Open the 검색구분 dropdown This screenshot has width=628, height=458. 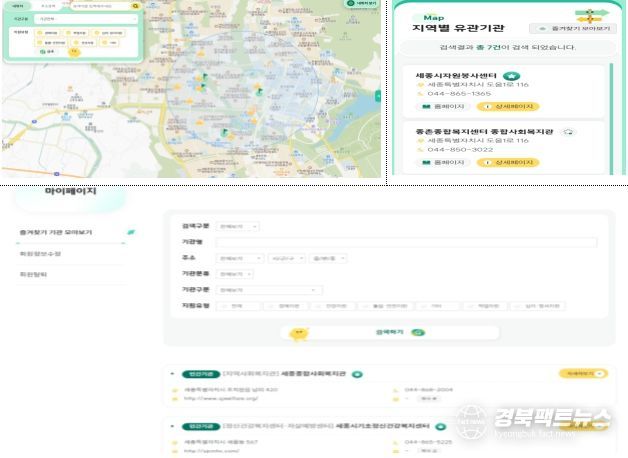click(x=238, y=226)
